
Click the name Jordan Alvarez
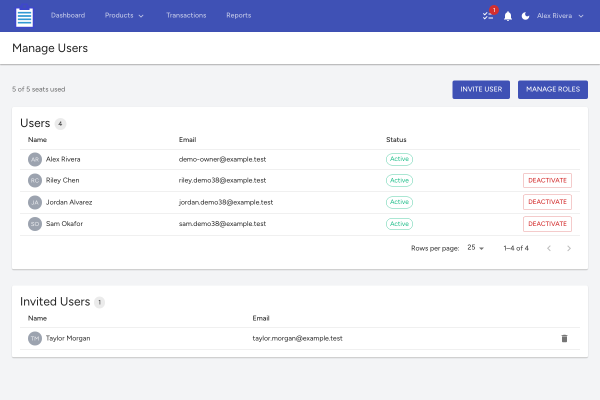tap(69, 202)
